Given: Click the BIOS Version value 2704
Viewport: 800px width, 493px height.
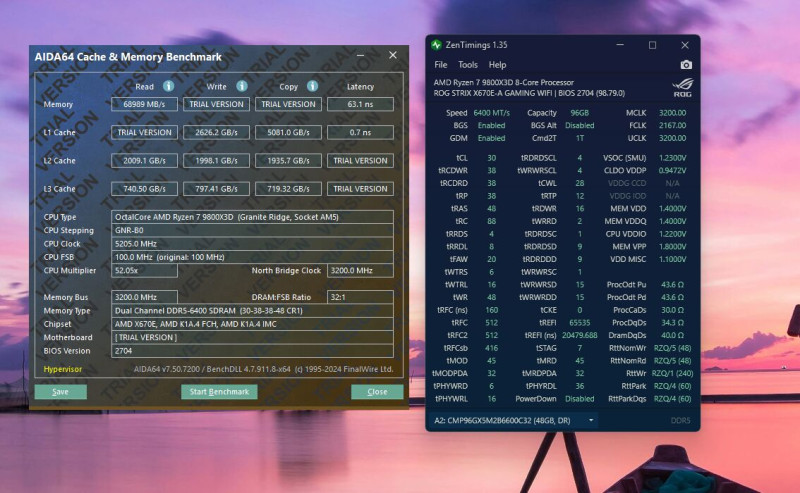Looking at the screenshot, I should 252,351.
